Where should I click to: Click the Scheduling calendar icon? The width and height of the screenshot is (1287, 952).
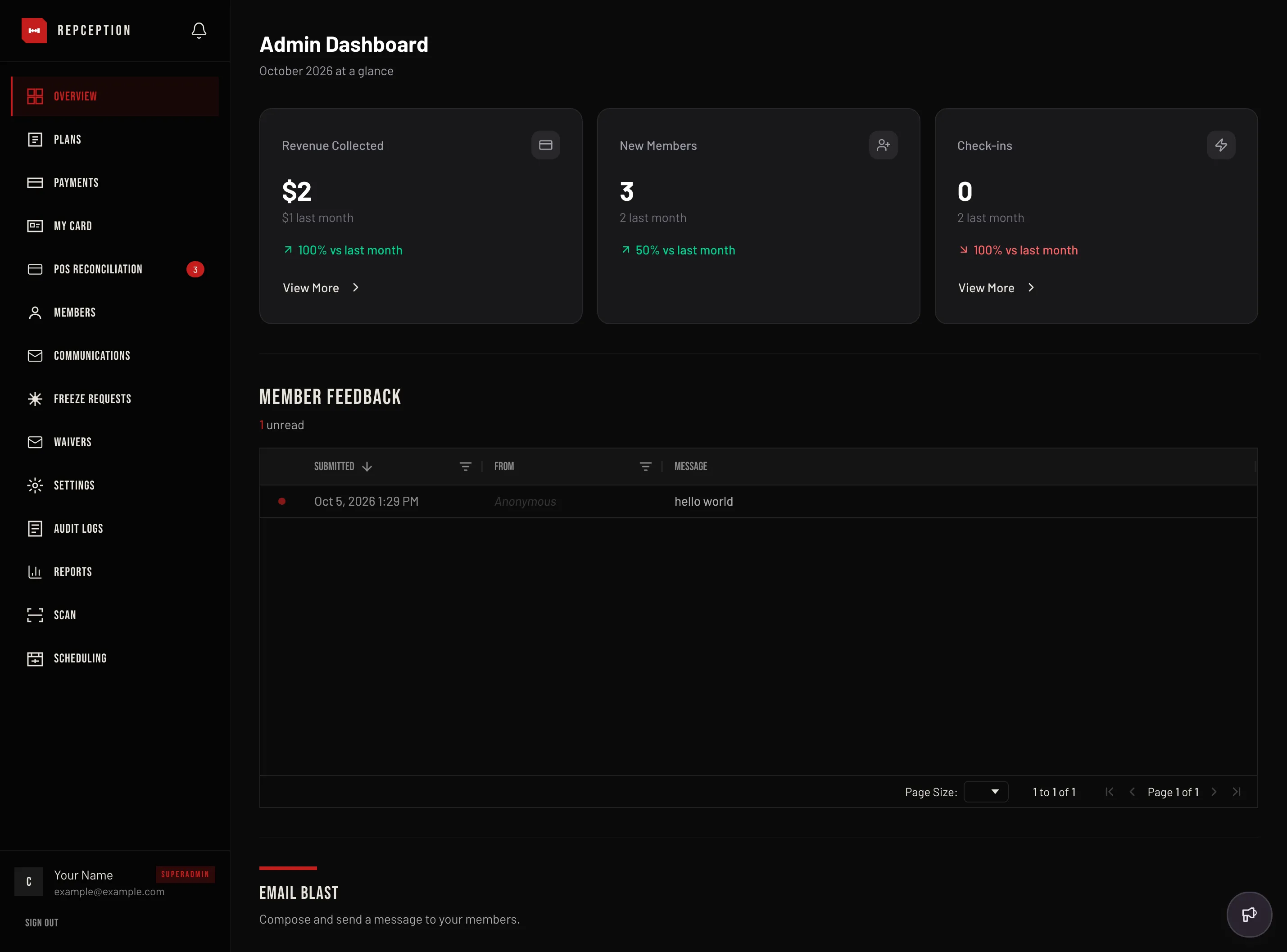click(35, 658)
